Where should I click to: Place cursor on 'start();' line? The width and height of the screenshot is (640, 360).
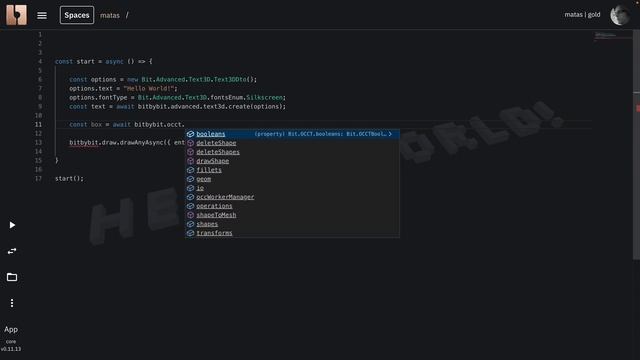[x=69, y=178]
